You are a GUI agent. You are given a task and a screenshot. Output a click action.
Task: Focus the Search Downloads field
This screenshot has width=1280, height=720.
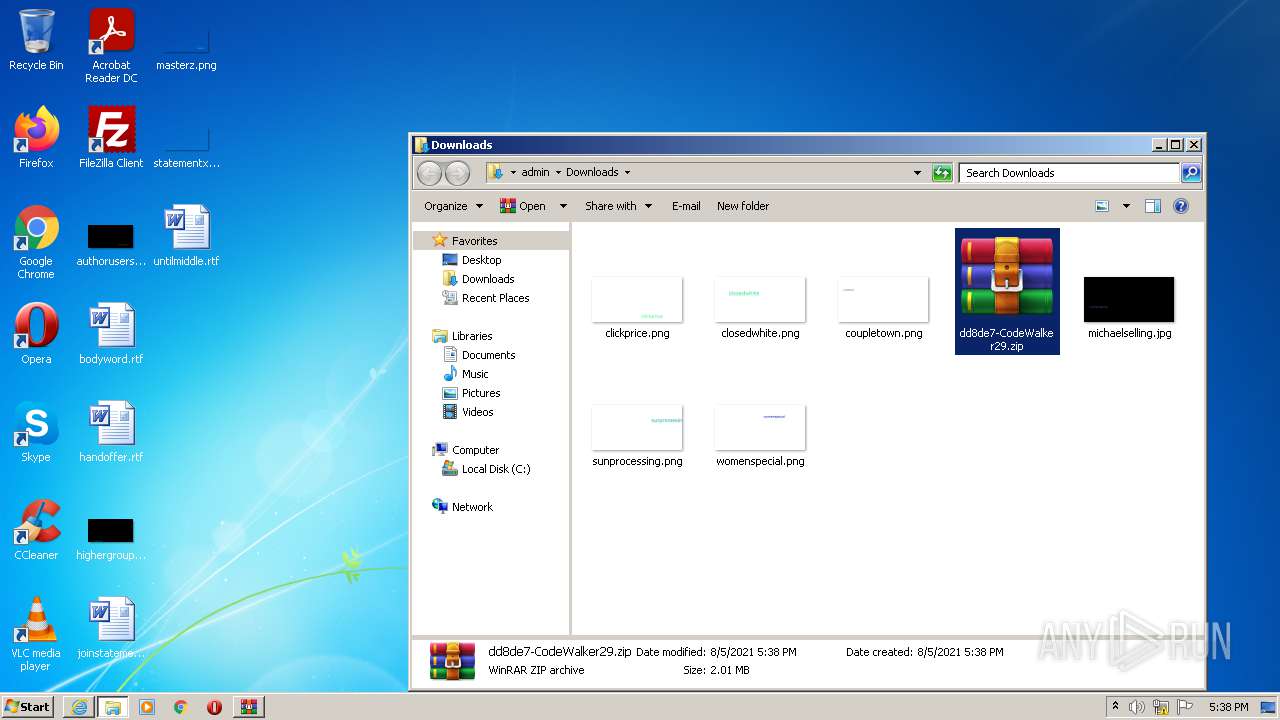(1069, 173)
